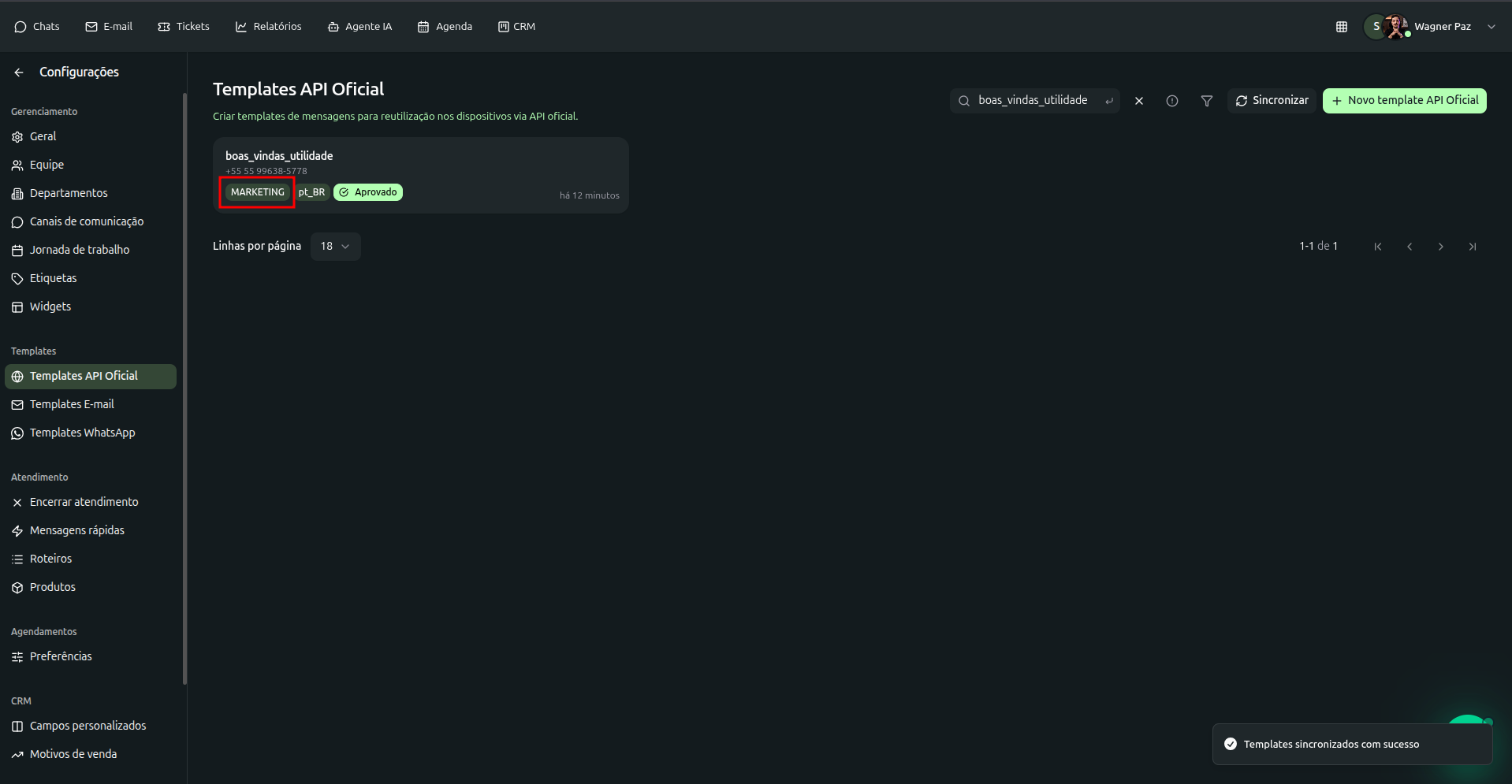Image resolution: width=1512 pixels, height=784 pixels.
Task: Click the info icon next to search
Action: [1172, 101]
